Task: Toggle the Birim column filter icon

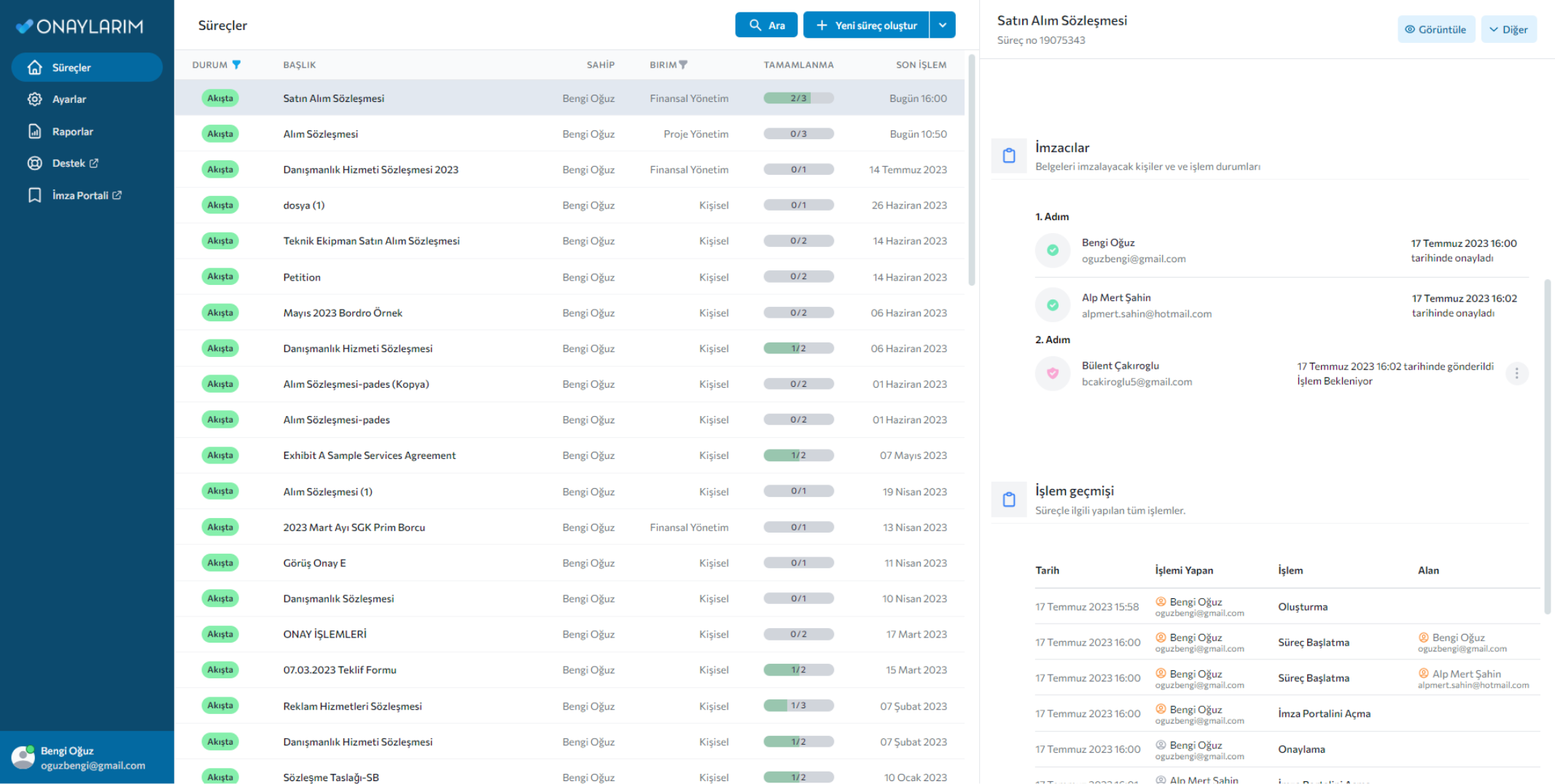Action: point(683,65)
